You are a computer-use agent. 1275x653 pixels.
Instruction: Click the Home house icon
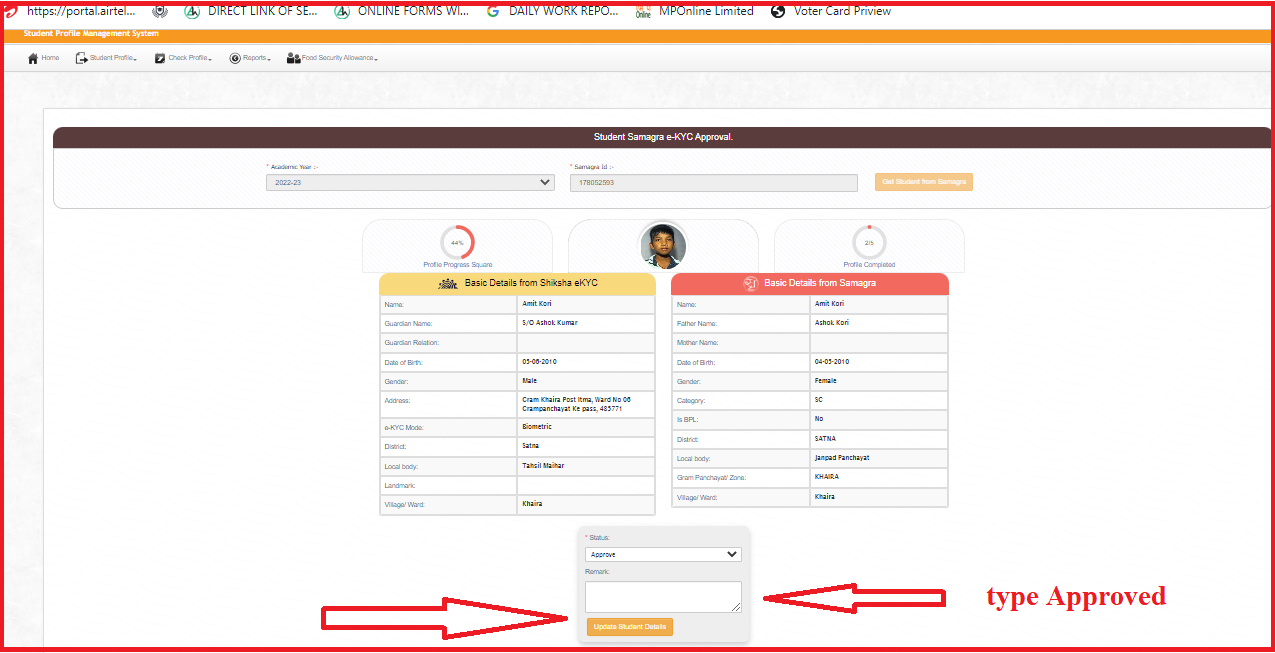coord(33,58)
